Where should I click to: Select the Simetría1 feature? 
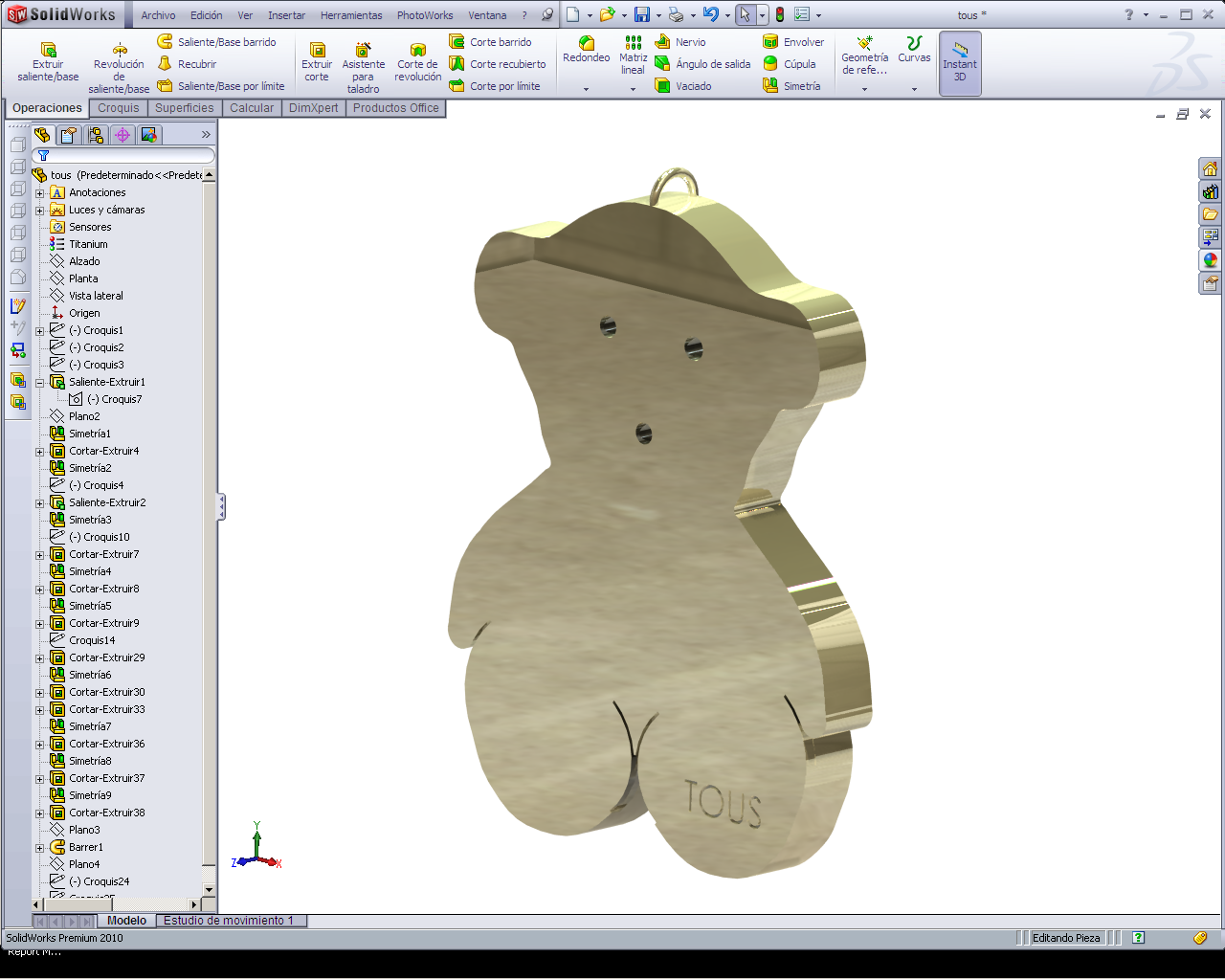click(x=81, y=434)
